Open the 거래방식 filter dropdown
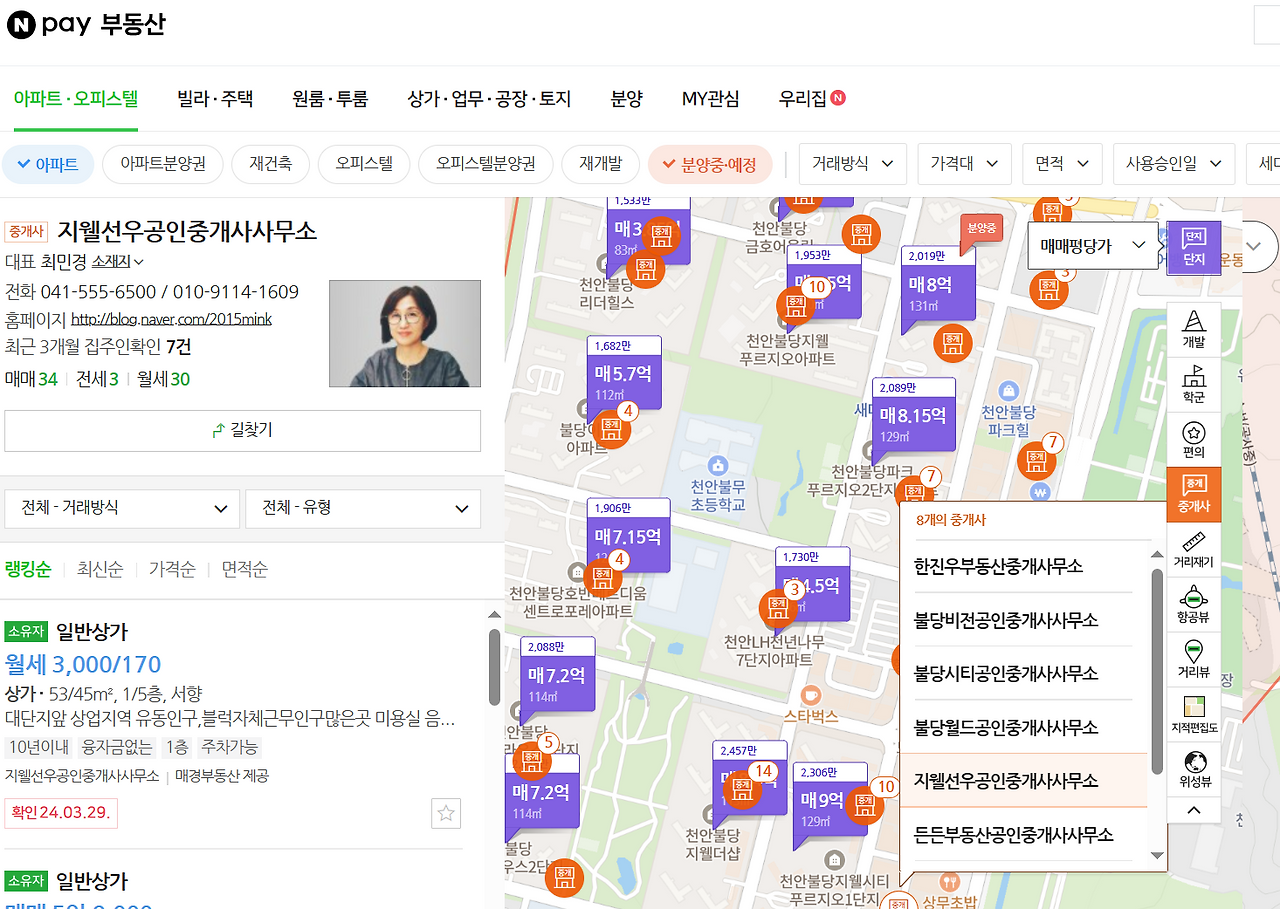1280x909 pixels. click(853, 164)
